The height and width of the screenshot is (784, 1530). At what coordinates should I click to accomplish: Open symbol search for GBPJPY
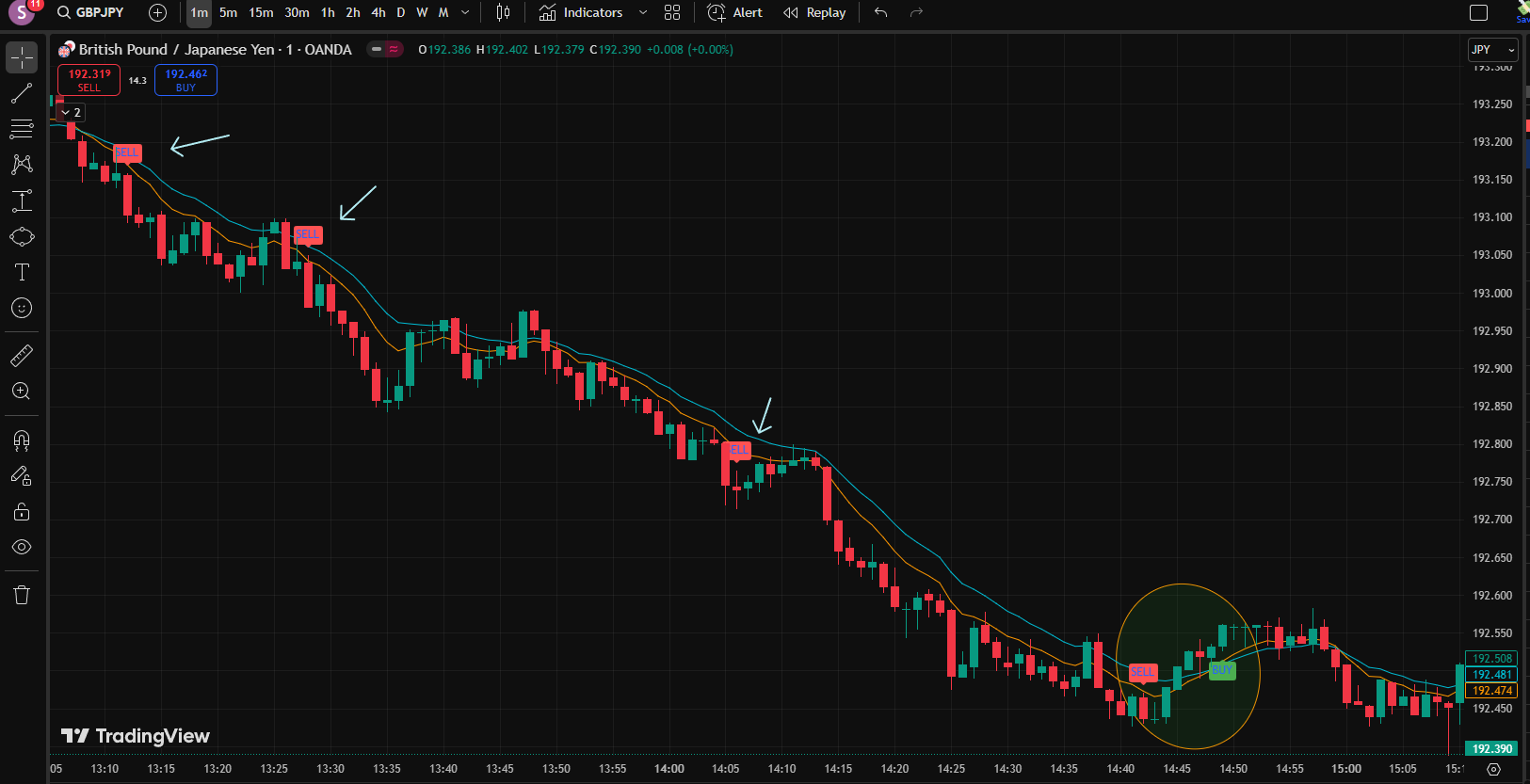pos(90,12)
